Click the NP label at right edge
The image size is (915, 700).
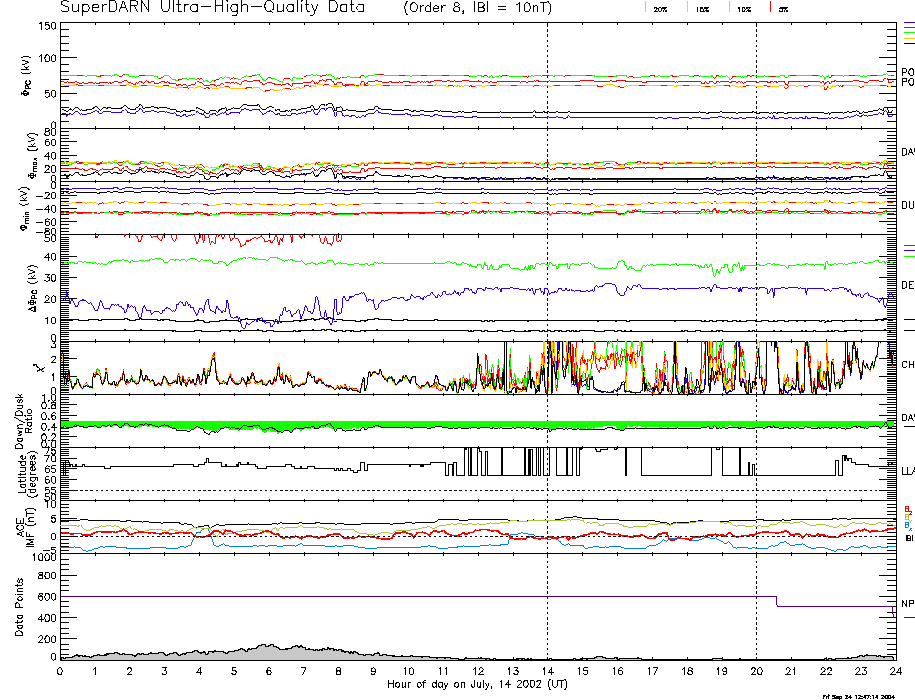[907, 603]
